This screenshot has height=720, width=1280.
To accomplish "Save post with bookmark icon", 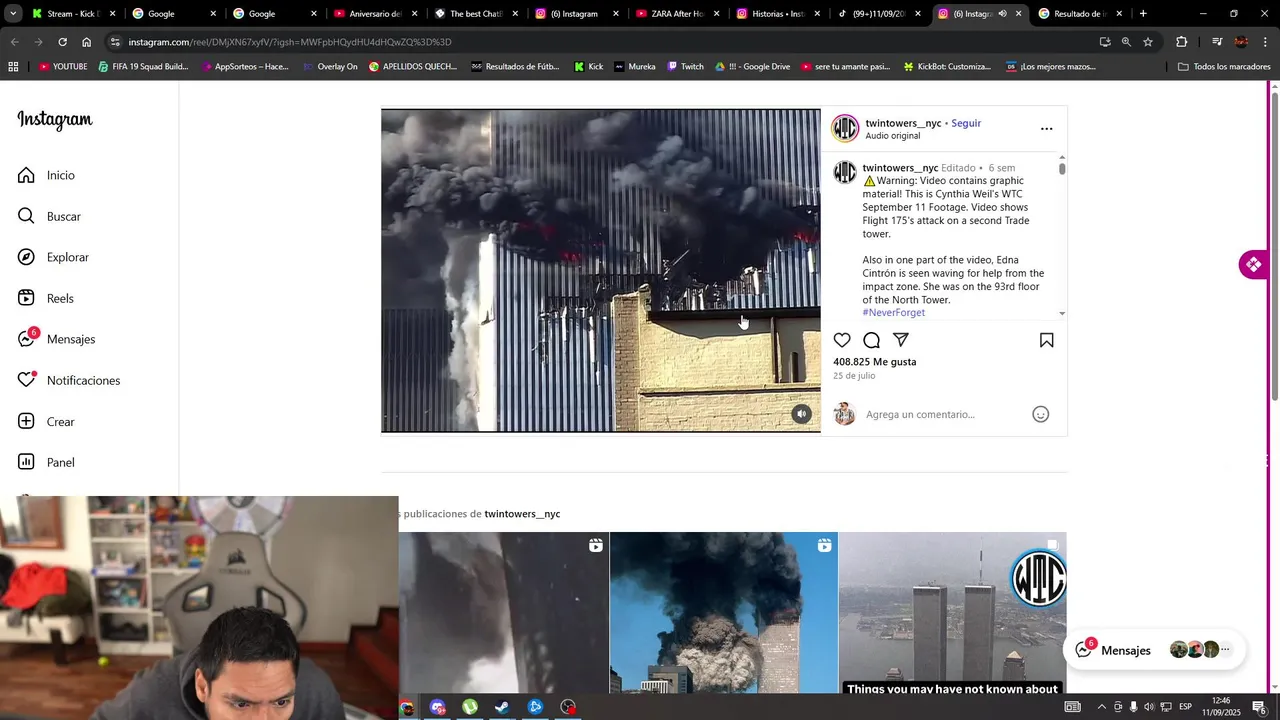I will pyautogui.click(x=1046, y=340).
